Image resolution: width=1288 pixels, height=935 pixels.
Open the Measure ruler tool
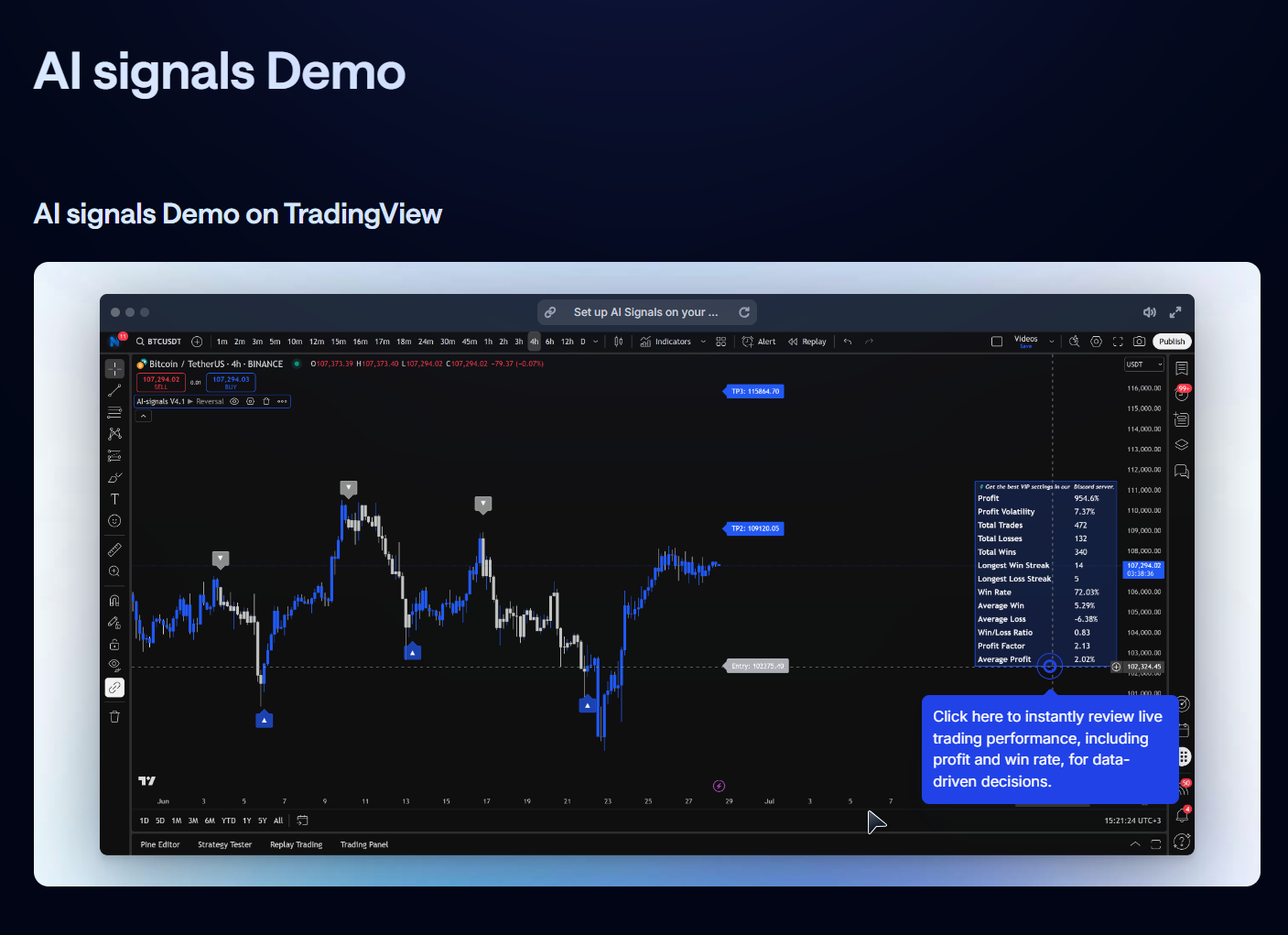114,549
